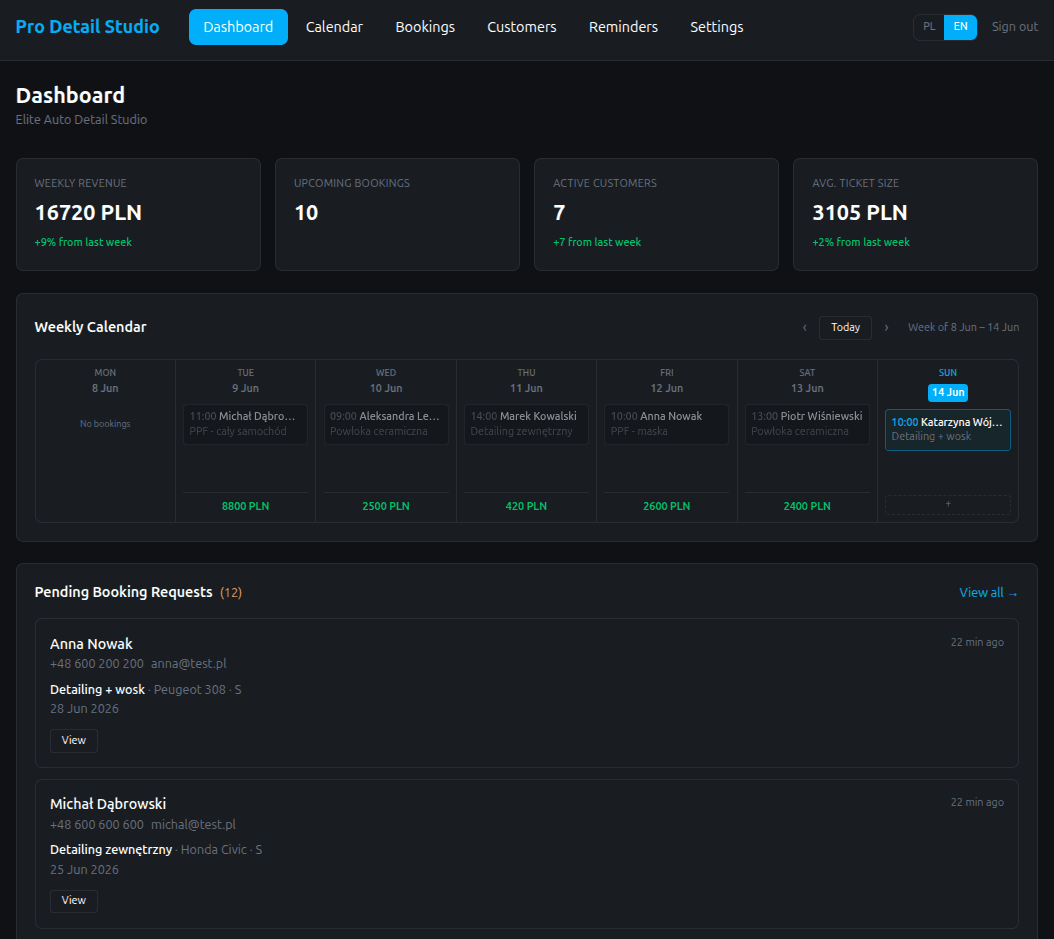Screen dimensions: 1054x939
Task: Open Anna Nowak 10:00 PPF maska booking
Action: point(666,424)
